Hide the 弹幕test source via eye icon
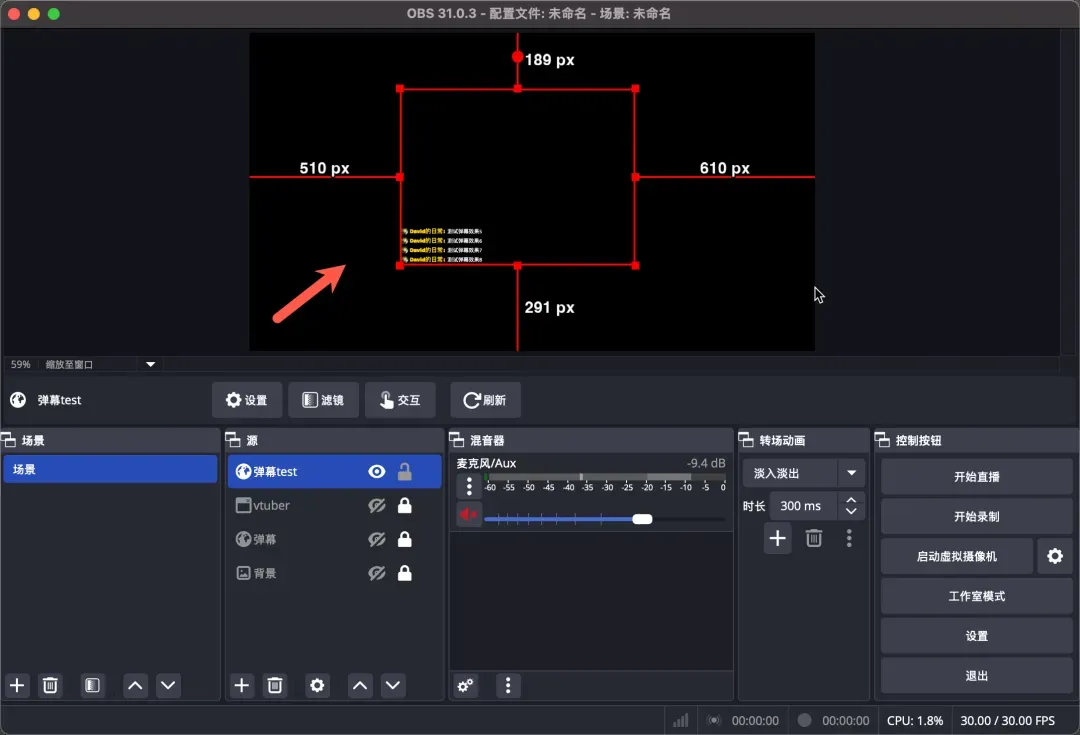Viewport: 1080px width, 735px height. click(377, 471)
